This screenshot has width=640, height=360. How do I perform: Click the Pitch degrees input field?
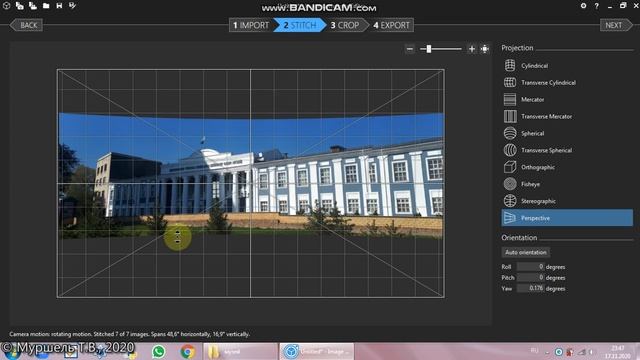531,278
